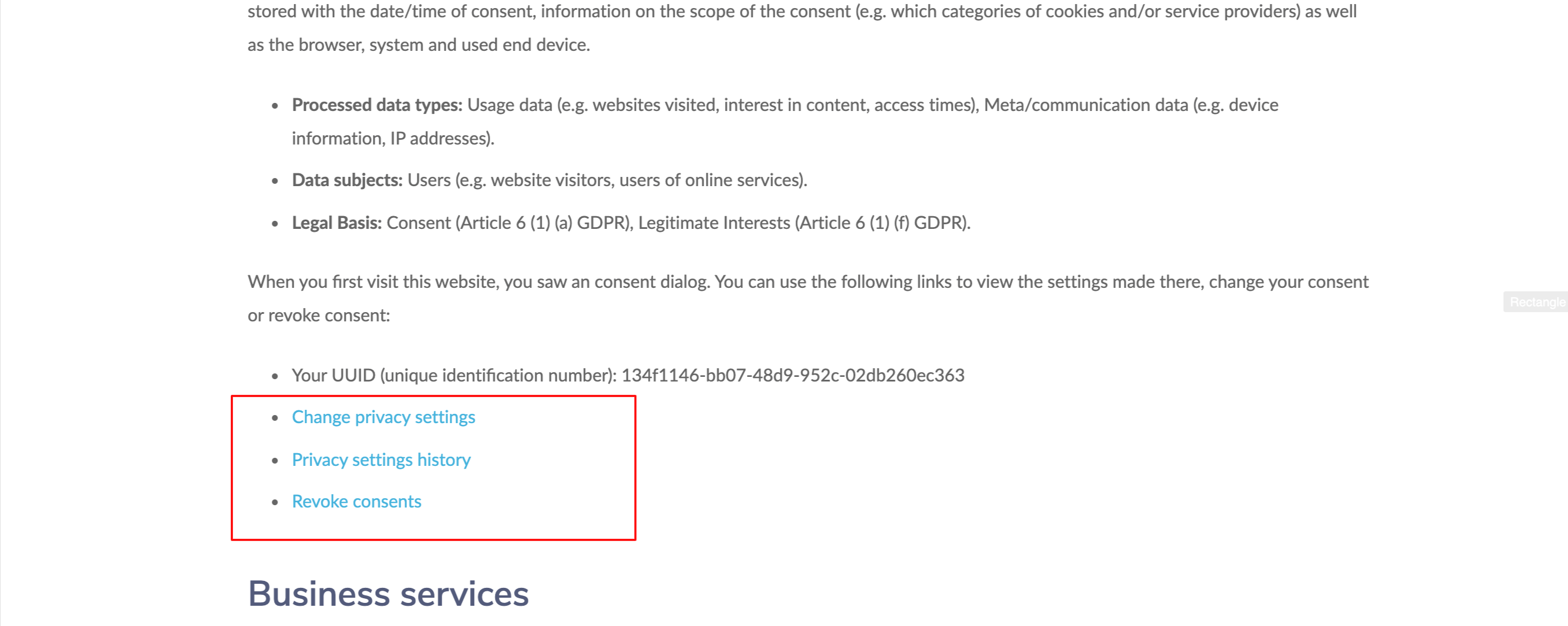This screenshot has width=1568, height=626.
Task: Click the Users (e.g. website visitors) text
Action: (607, 180)
